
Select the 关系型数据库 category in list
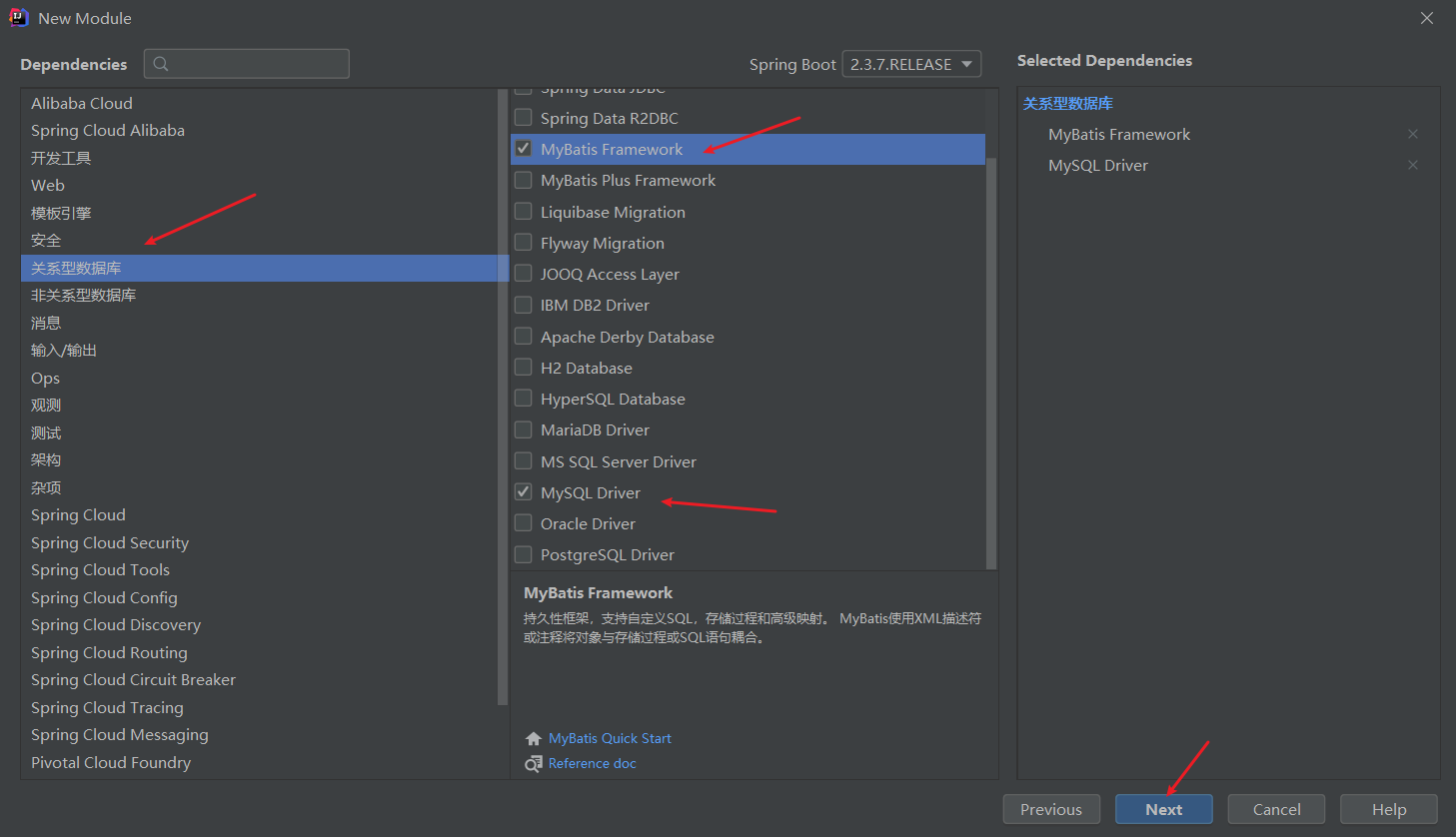click(259, 268)
